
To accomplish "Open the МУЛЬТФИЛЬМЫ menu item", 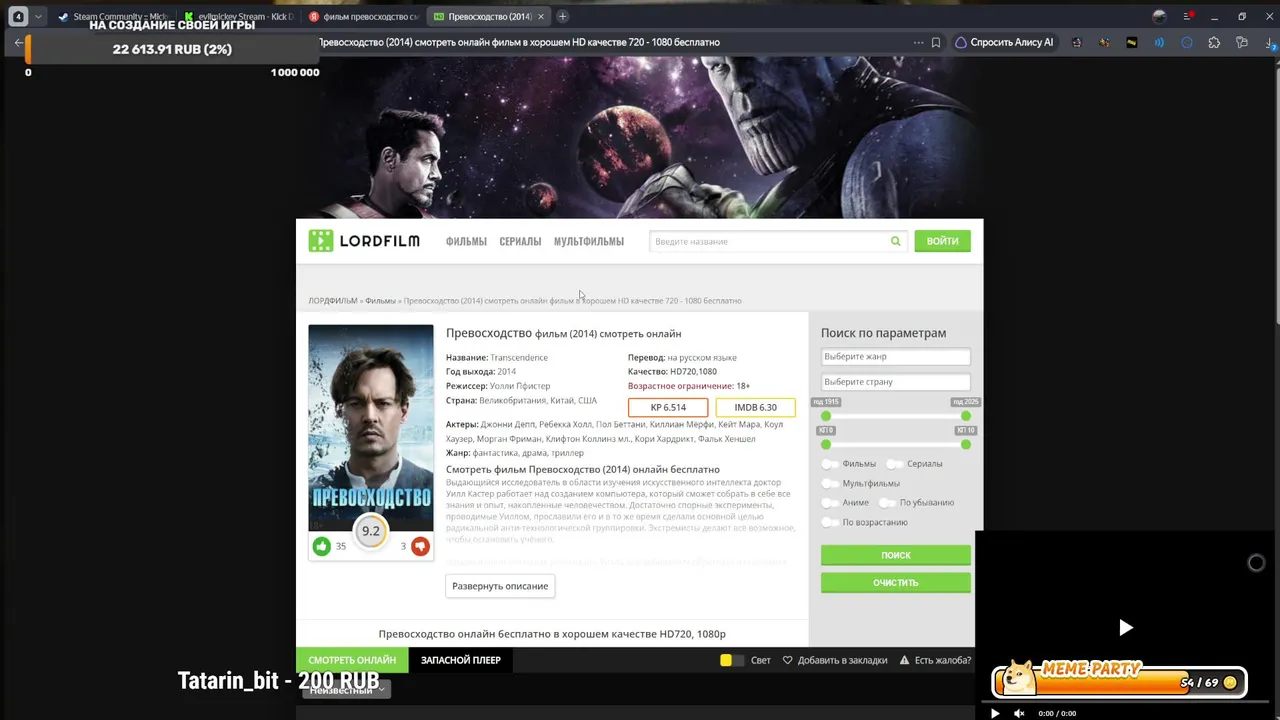I will click(589, 241).
